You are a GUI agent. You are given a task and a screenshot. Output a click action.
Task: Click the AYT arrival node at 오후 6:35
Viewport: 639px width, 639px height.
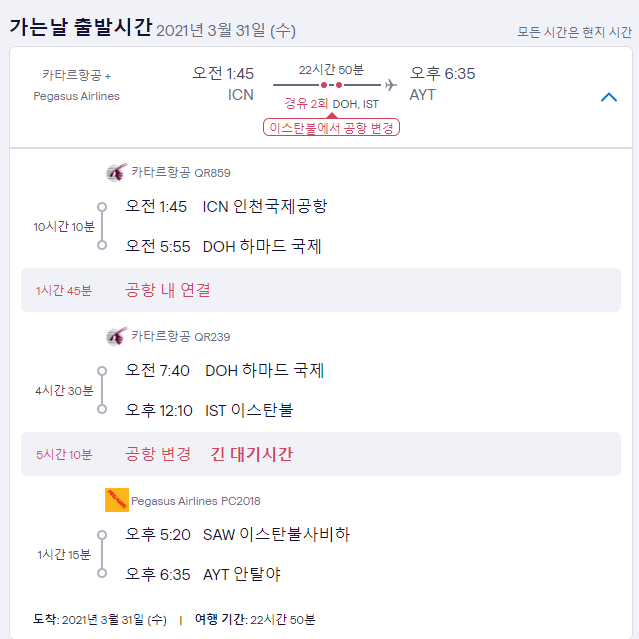coord(102,573)
